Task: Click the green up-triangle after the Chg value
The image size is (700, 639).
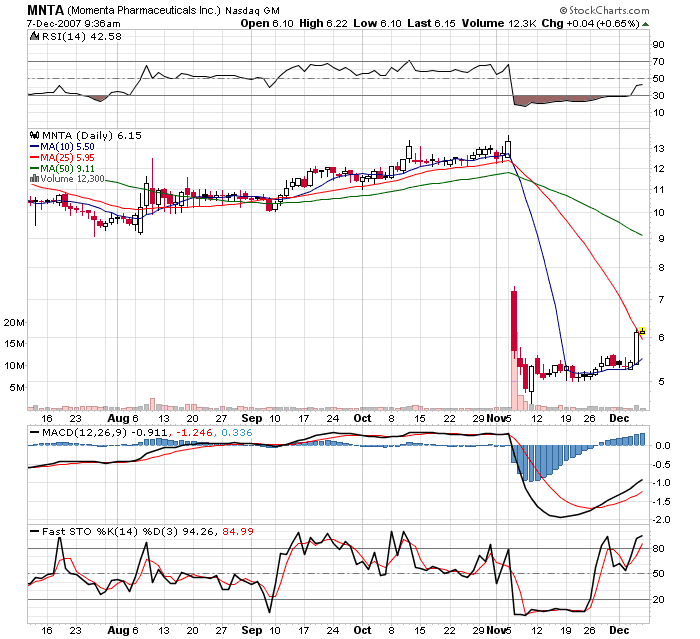Action: click(x=645, y=24)
